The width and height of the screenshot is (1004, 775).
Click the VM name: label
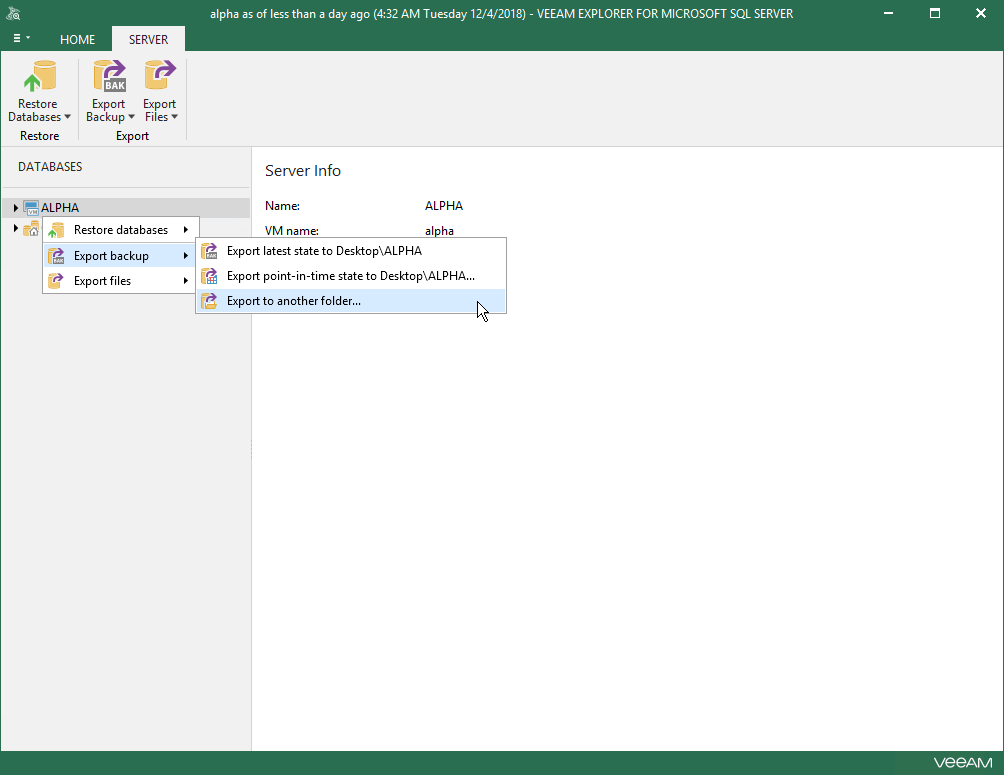[x=292, y=231]
